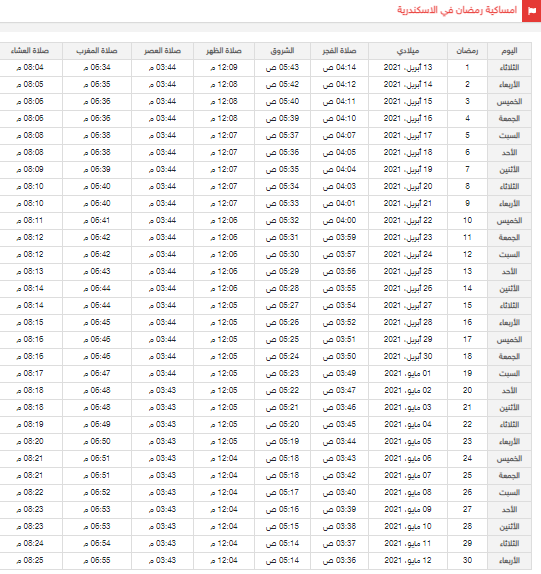Click the Maghrib time 06:55 م cell
This screenshot has height=574, width=541.
tap(97, 560)
